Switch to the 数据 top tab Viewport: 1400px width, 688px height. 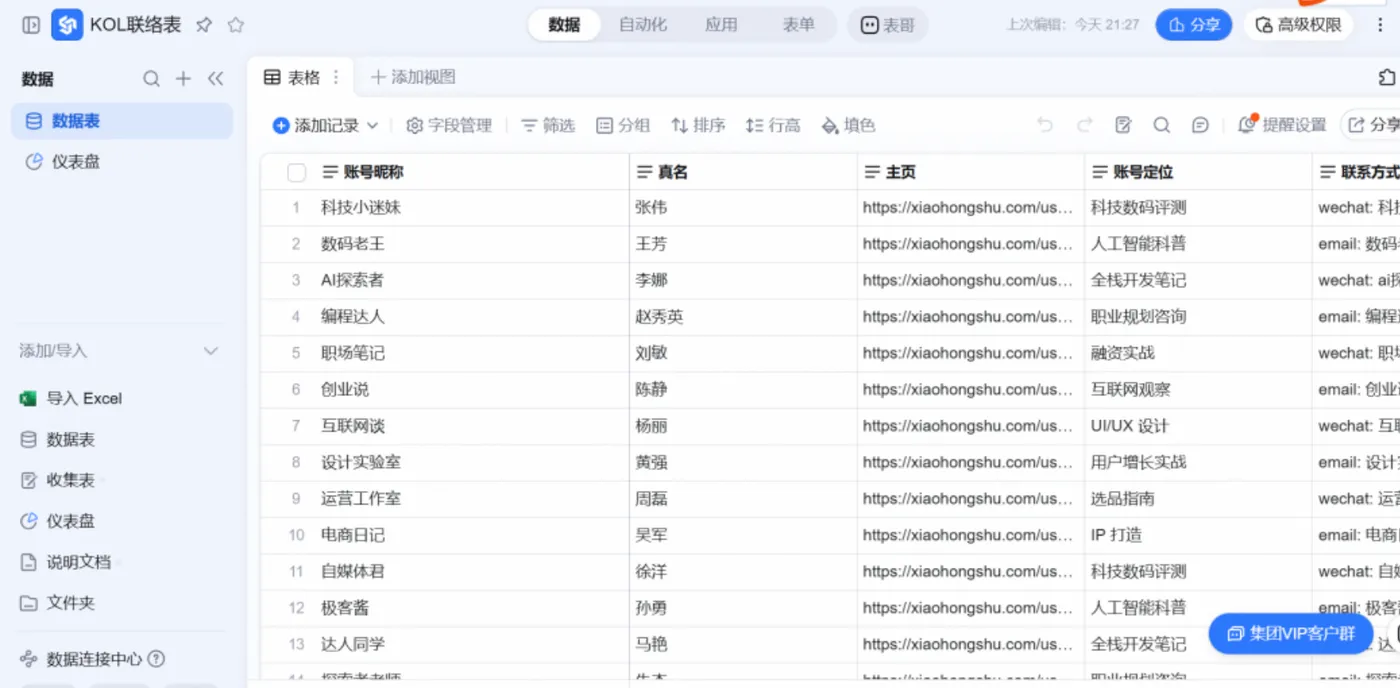tap(564, 25)
